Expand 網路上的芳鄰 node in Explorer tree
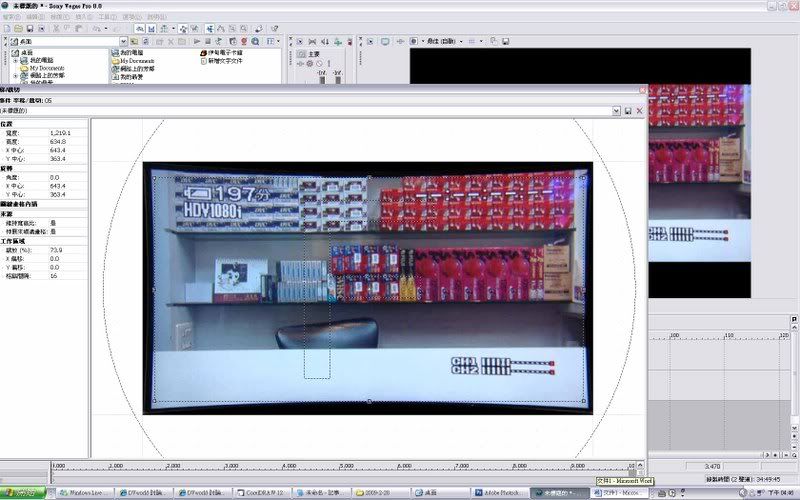 point(15,76)
